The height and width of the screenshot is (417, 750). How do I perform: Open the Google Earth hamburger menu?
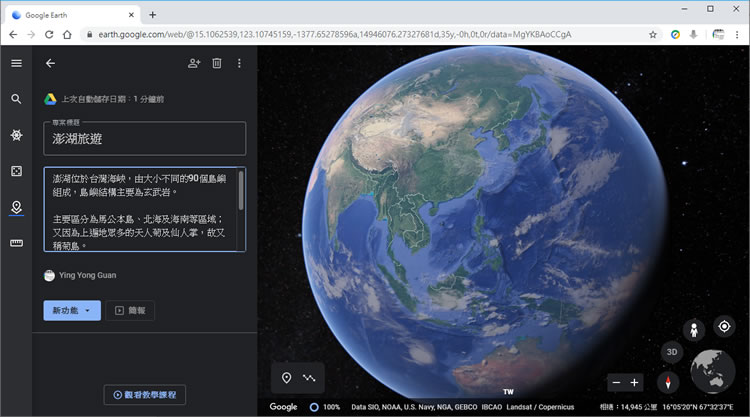coord(16,63)
